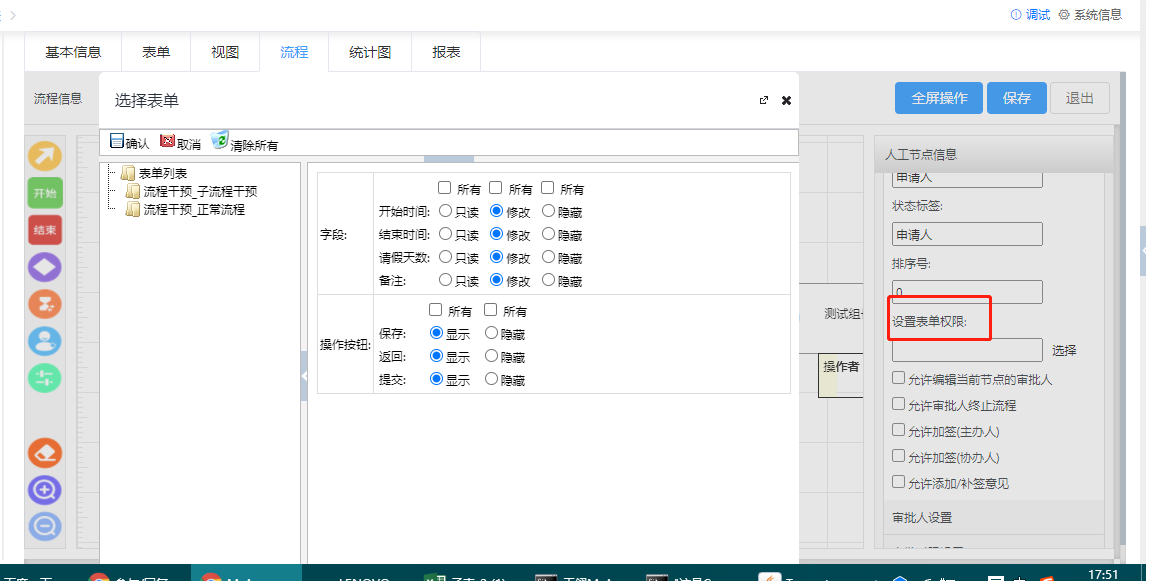
Task: Select the blue user manual-node tool
Action: 45,341
